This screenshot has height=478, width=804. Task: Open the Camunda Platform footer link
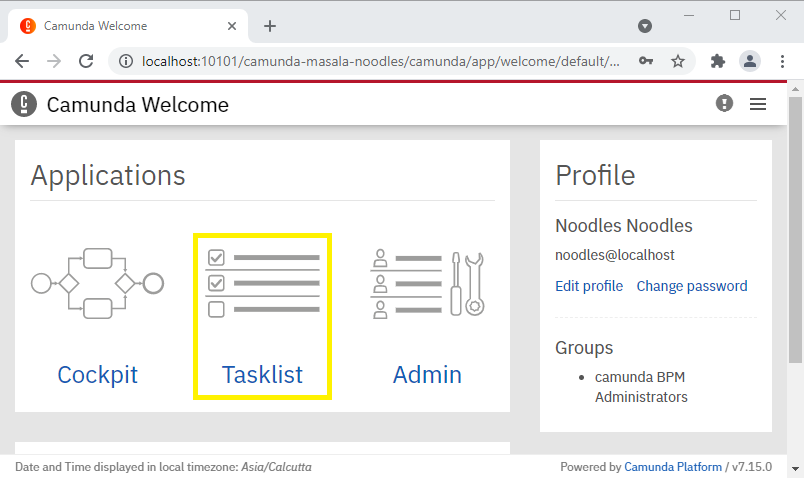coord(673,467)
